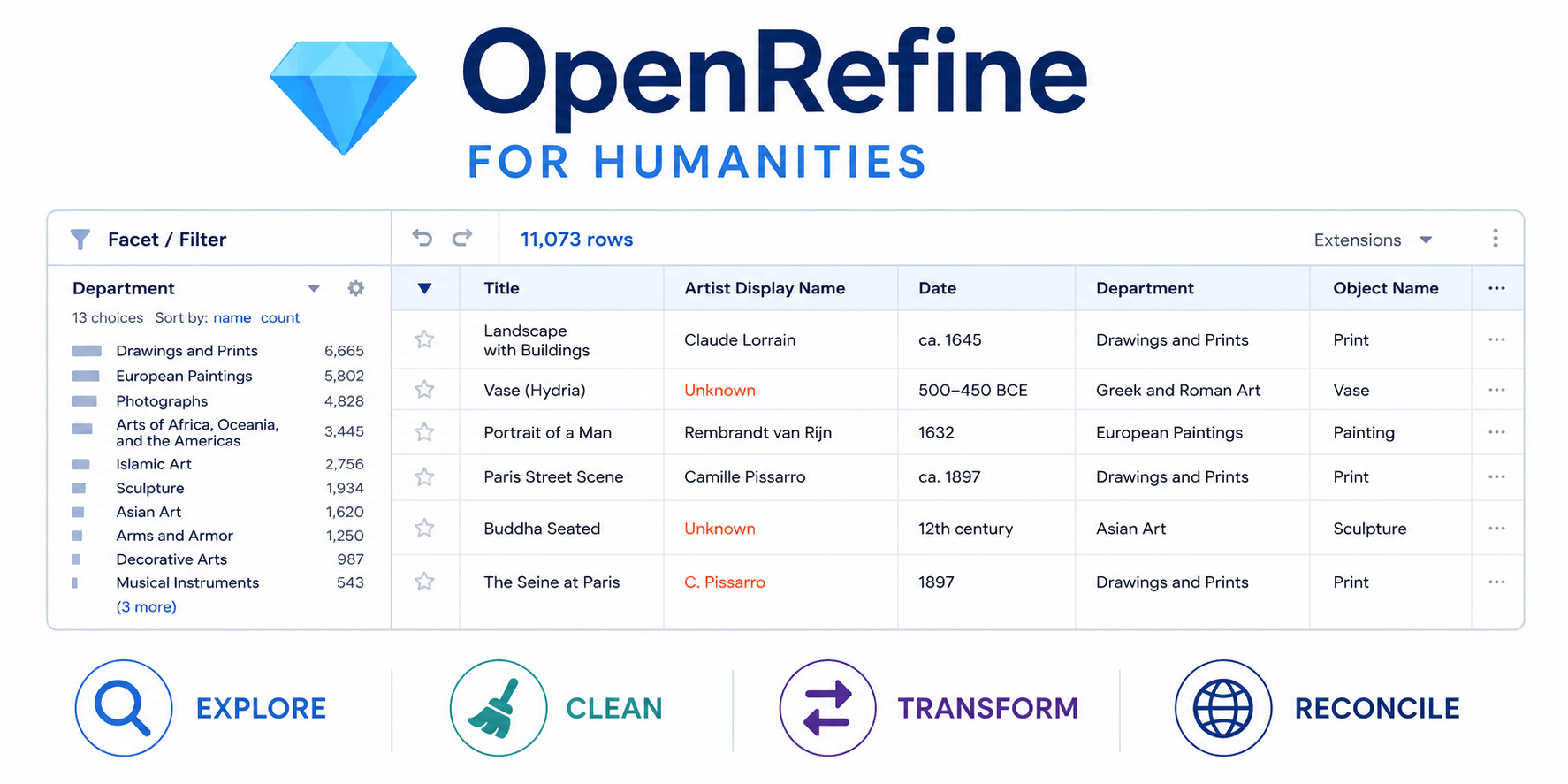Select Asian Art facet choice
Image resolution: width=1568 pixels, height=784 pixels.
[148, 512]
